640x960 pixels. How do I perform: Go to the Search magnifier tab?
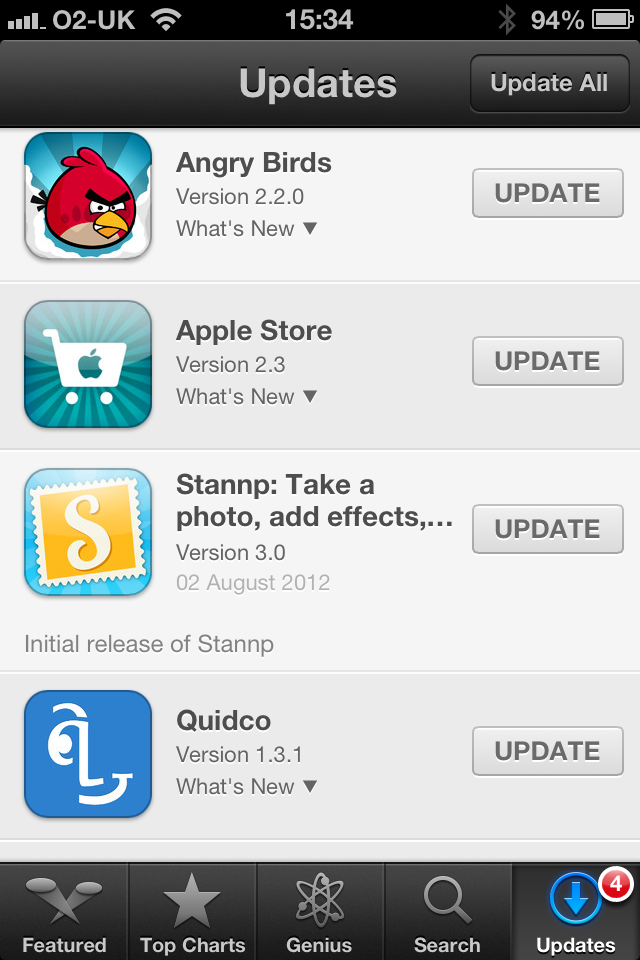[448, 912]
